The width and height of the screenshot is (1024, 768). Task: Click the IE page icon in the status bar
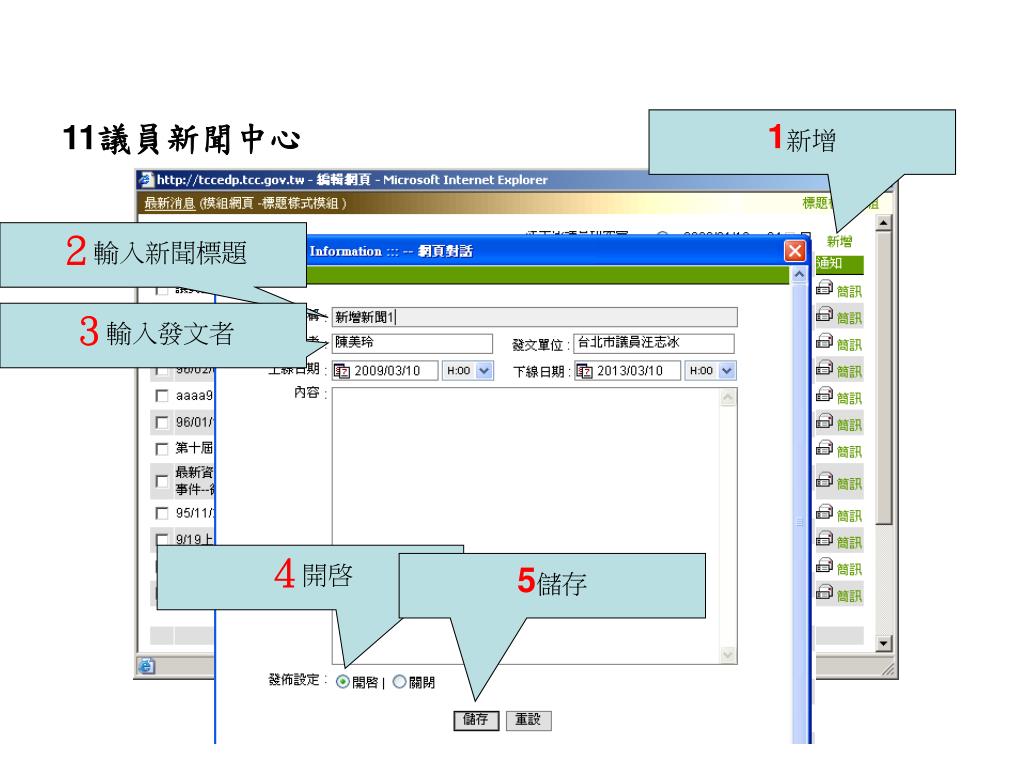point(146,665)
